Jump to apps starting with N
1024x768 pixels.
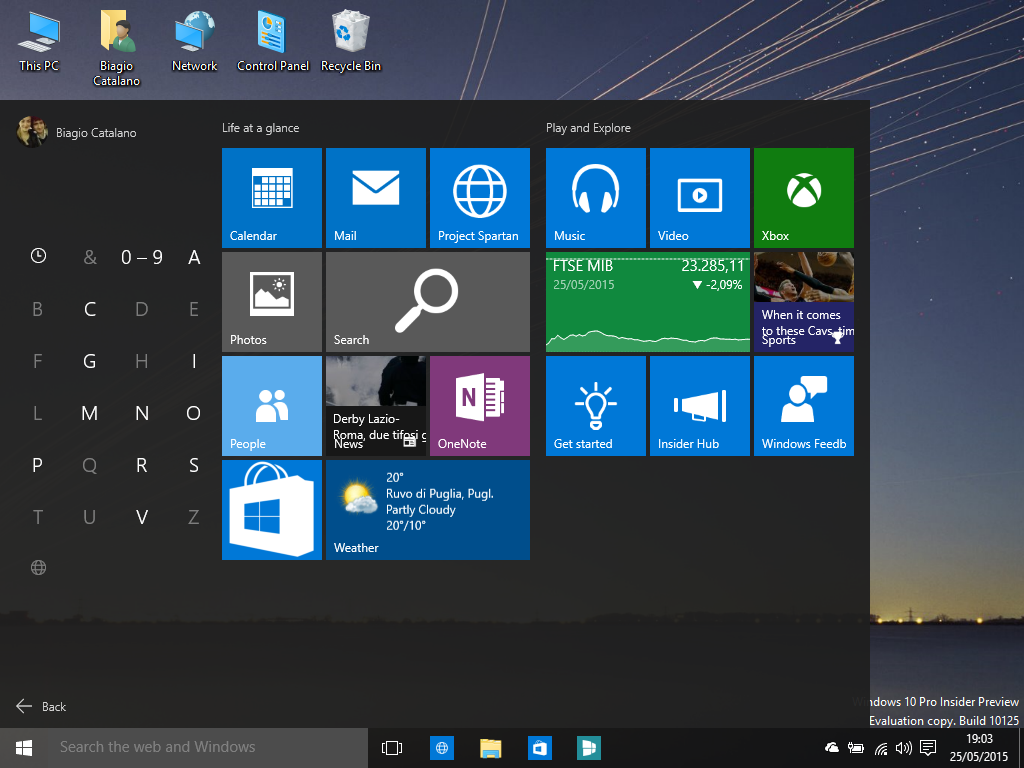(142, 413)
